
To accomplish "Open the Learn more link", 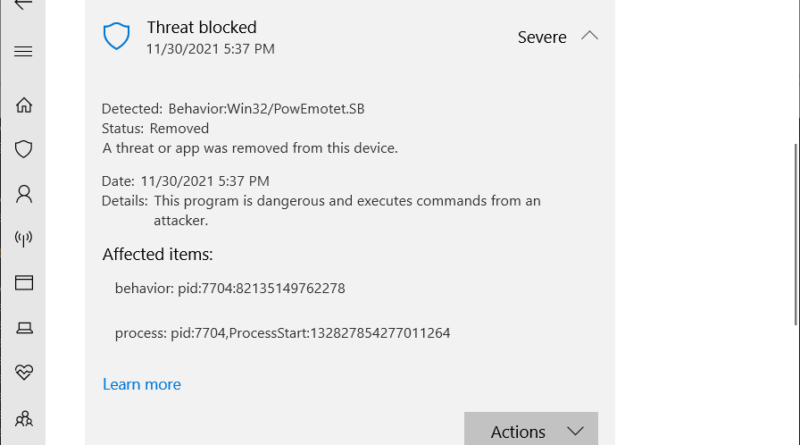I will (x=142, y=384).
